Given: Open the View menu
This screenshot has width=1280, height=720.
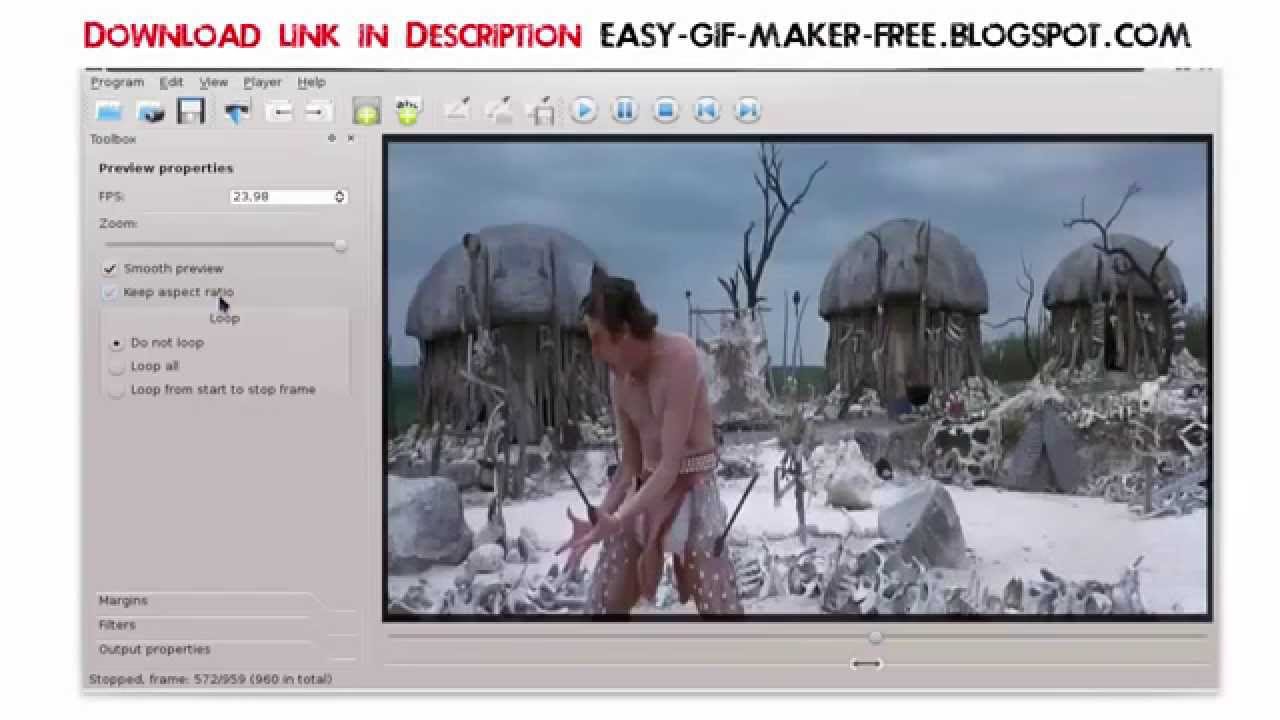Looking at the screenshot, I should pyautogui.click(x=213, y=82).
